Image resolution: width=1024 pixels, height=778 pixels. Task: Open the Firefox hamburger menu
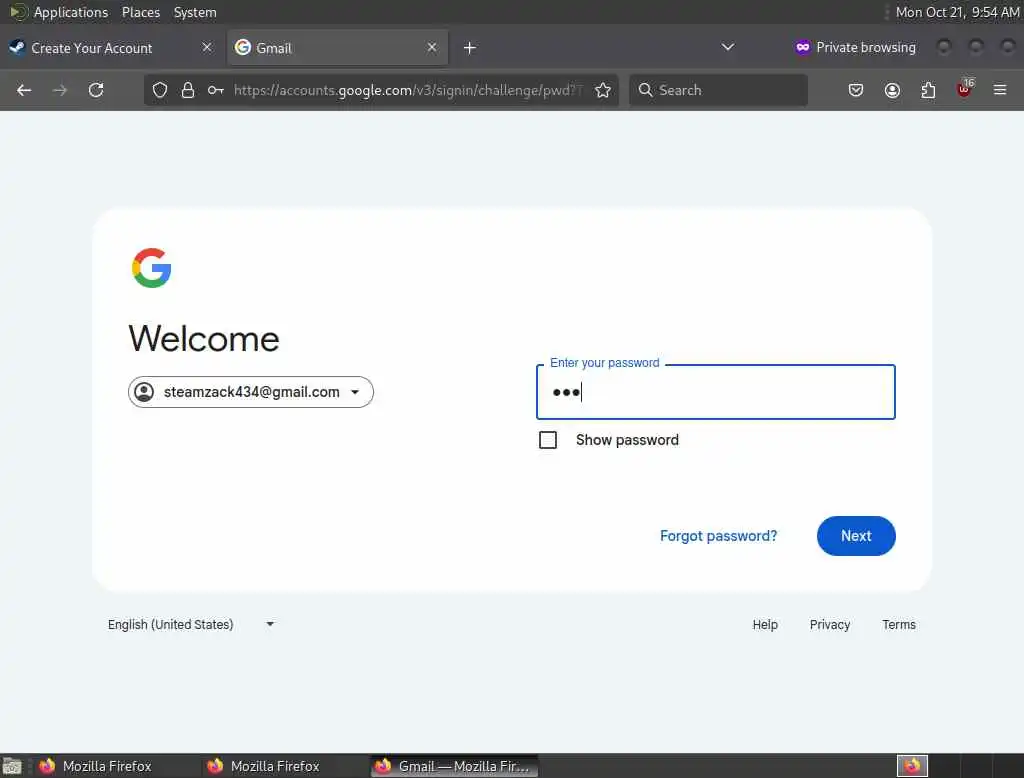pyautogui.click(x=1000, y=90)
